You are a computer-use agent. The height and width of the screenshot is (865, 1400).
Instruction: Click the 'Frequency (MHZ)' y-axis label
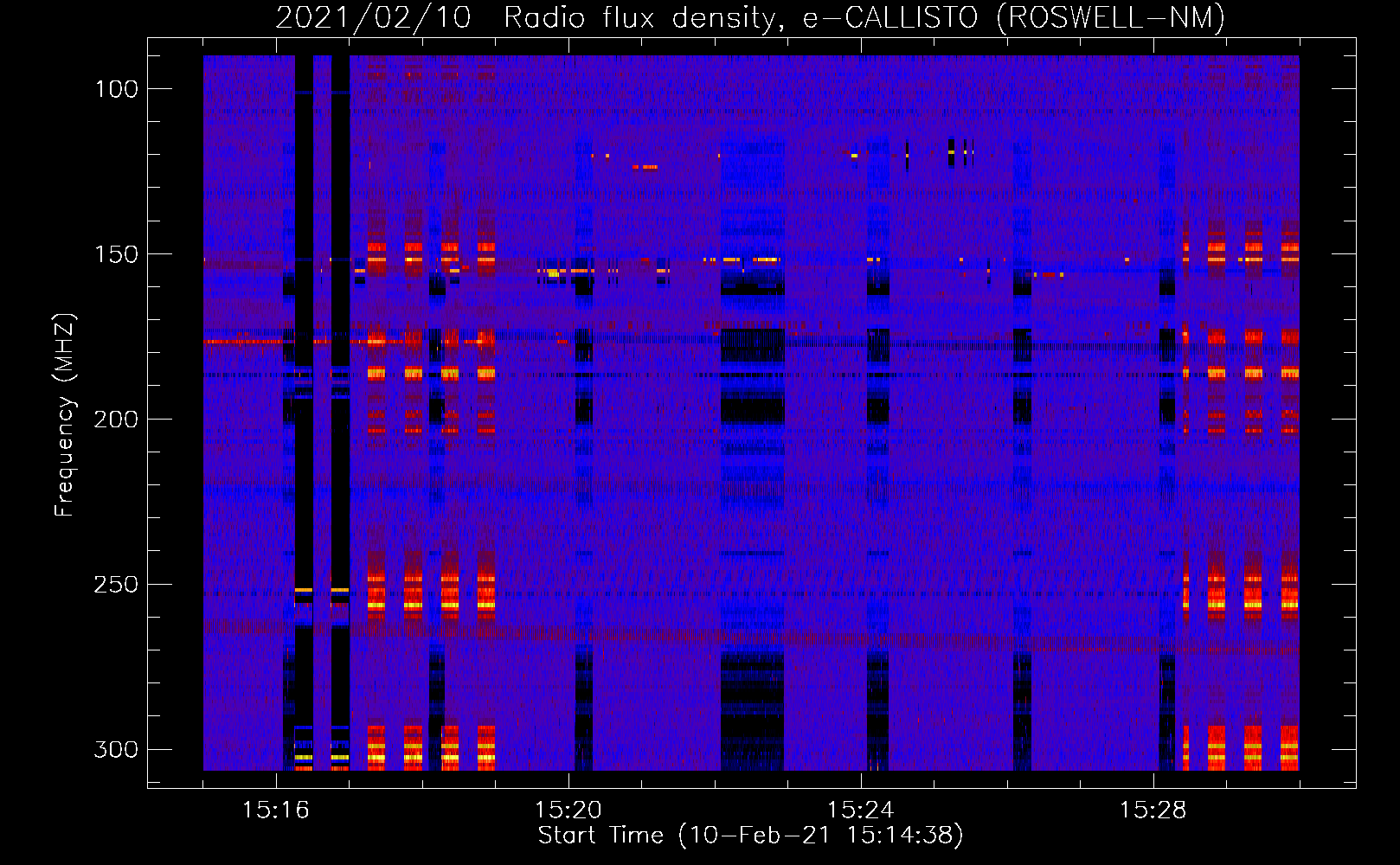coord(65,415)
